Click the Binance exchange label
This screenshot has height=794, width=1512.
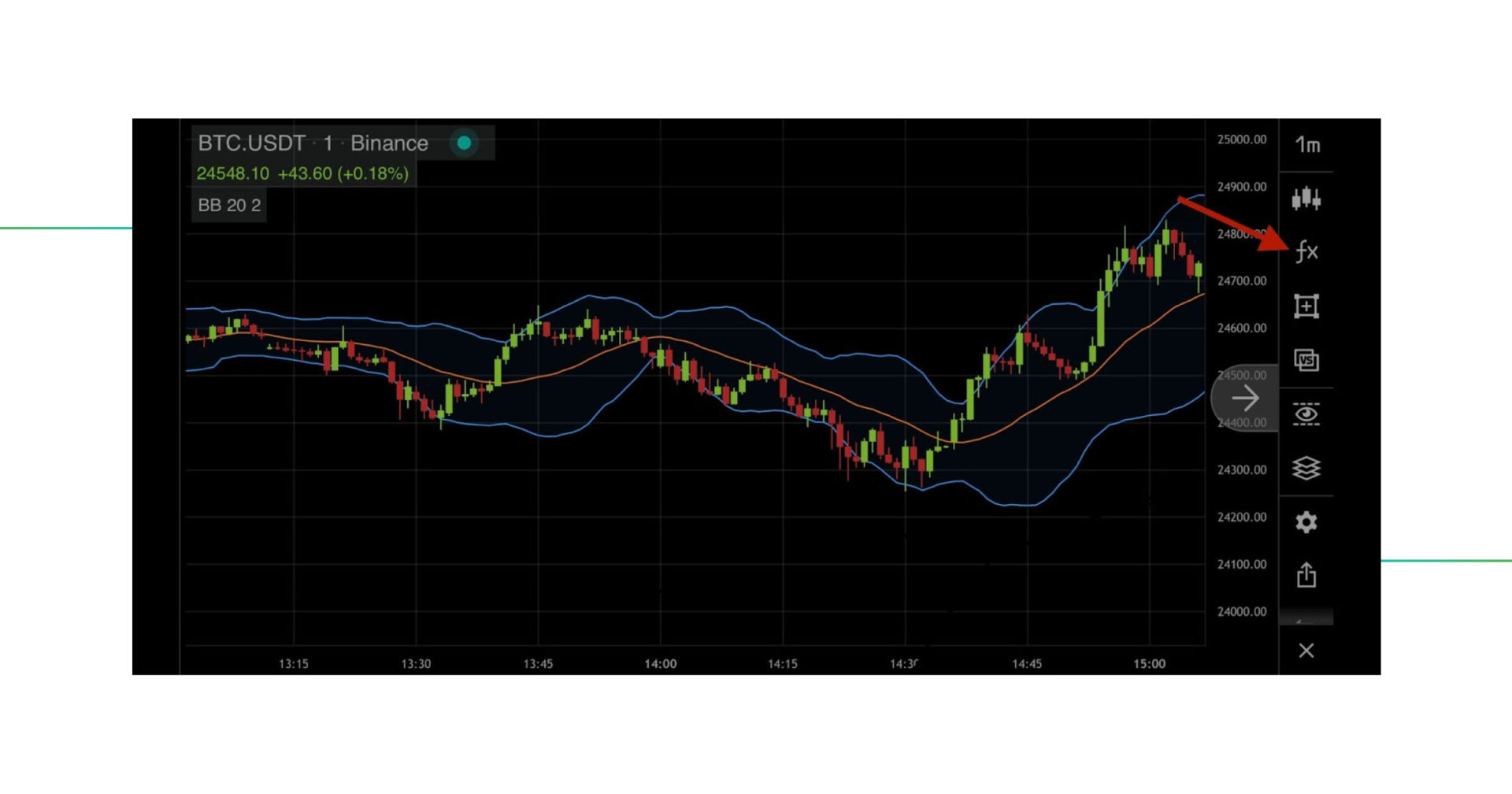(x=389, y=143)
